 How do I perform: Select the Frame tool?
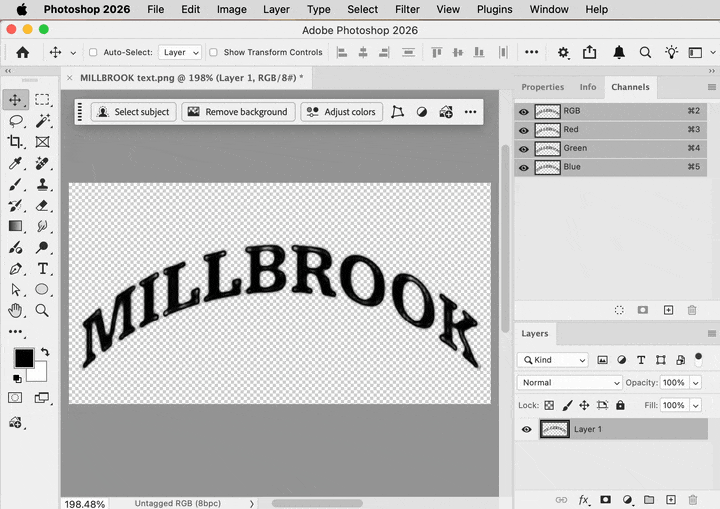click(x=42, y=142)
